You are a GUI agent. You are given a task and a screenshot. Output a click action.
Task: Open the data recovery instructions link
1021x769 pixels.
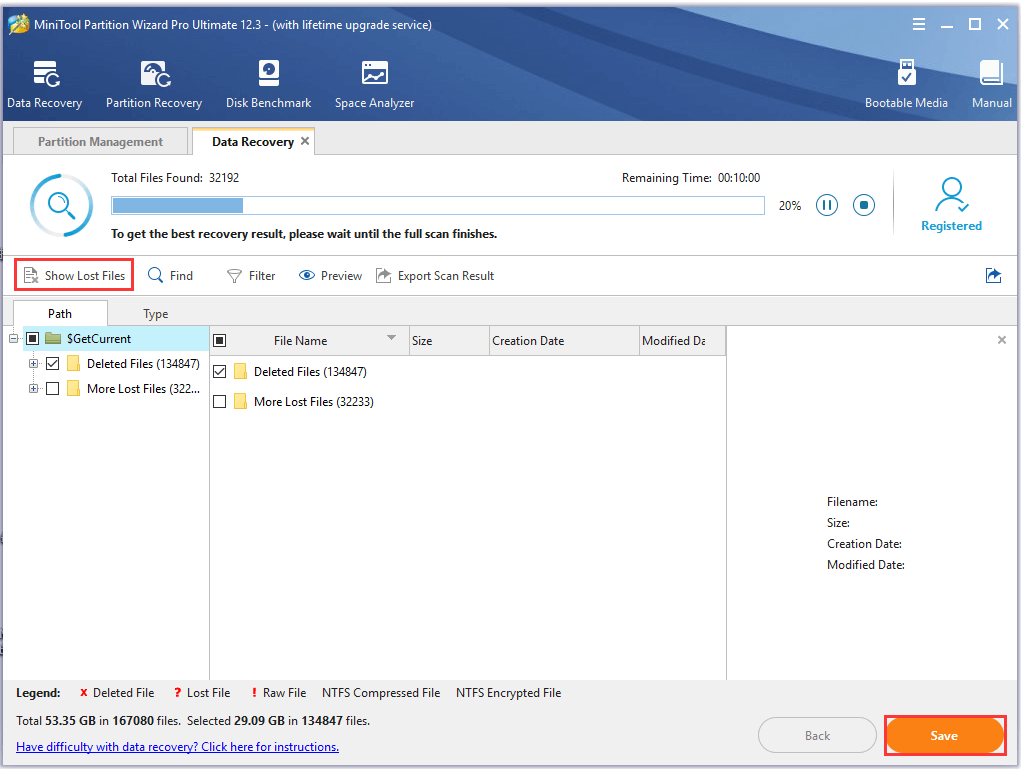(x=177, y=746)
